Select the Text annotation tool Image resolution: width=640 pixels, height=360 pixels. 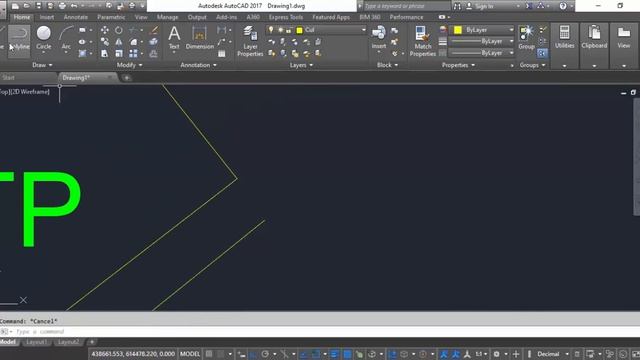[174, 38]
